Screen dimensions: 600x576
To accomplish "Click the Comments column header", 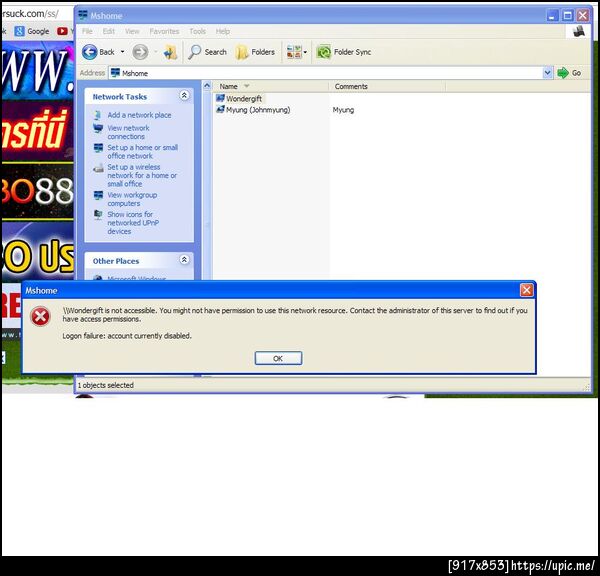I will [387, 86].
